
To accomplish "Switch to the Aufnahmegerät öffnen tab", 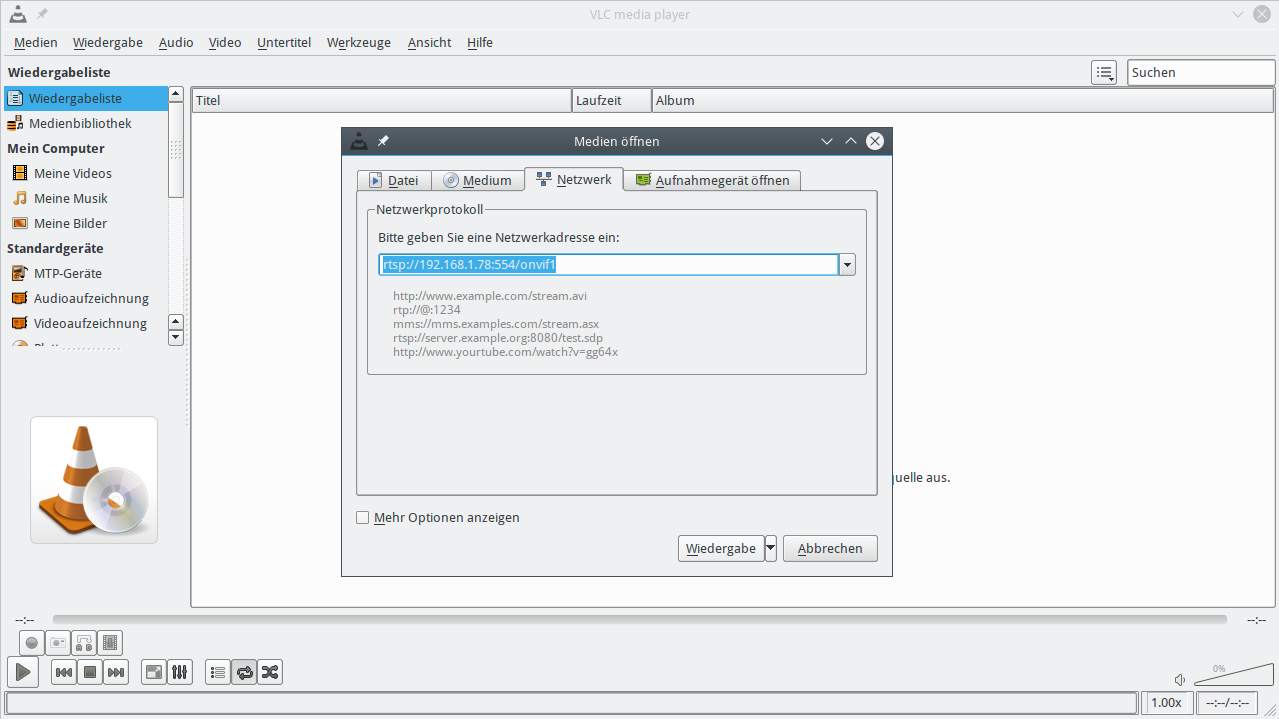I will [x=712, y=180].
